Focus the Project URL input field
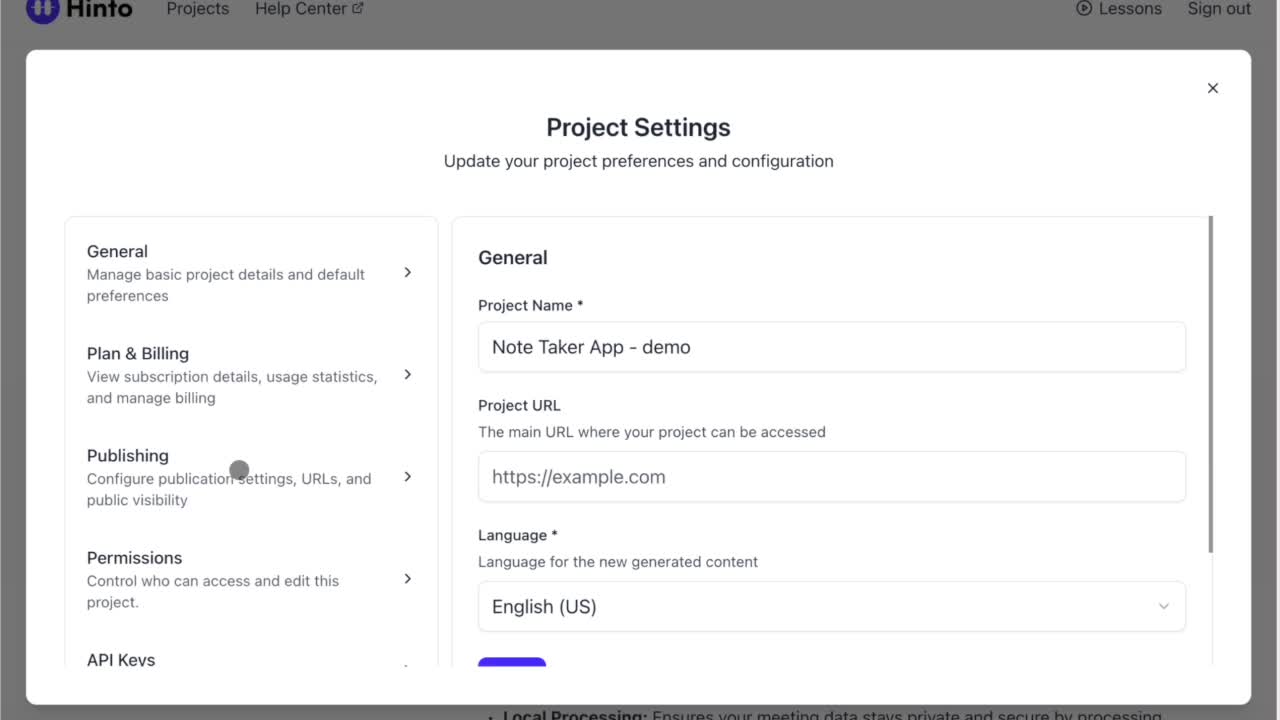This screenshot has width=1280, height=720. pyautogui.click(x=831, y=477)
